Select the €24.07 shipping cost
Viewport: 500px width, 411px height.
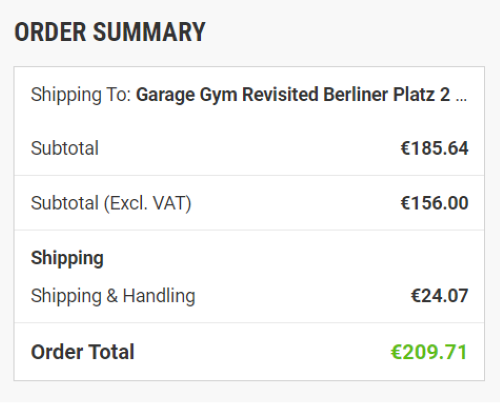tap(439, 296)
